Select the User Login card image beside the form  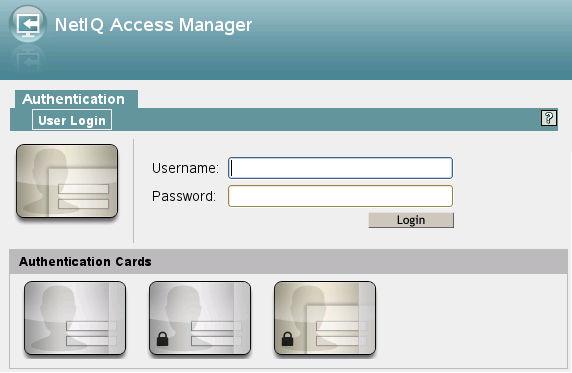pyautogui.click(x=67, y=181)
